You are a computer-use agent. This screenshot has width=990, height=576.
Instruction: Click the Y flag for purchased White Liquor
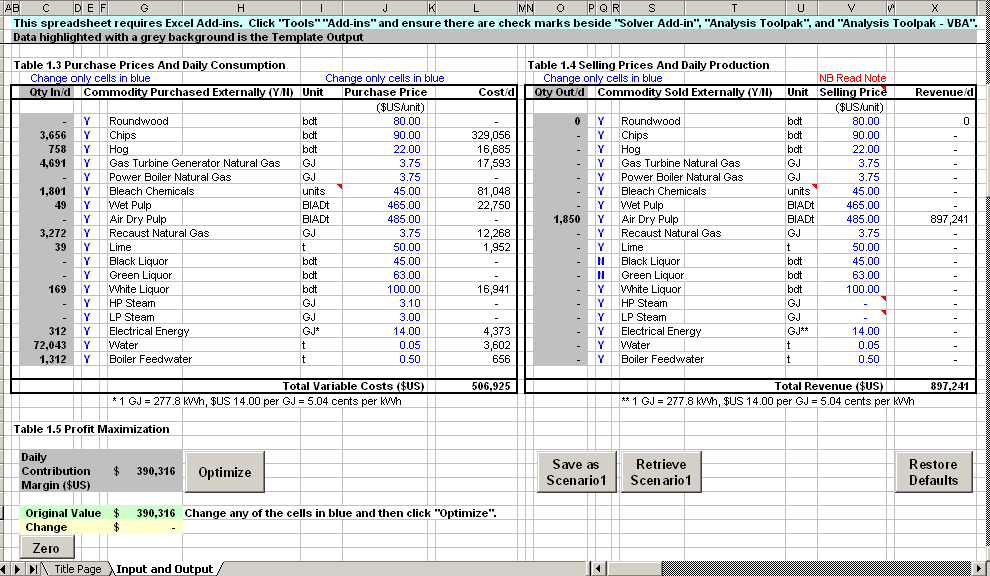(x=87, y=289)
